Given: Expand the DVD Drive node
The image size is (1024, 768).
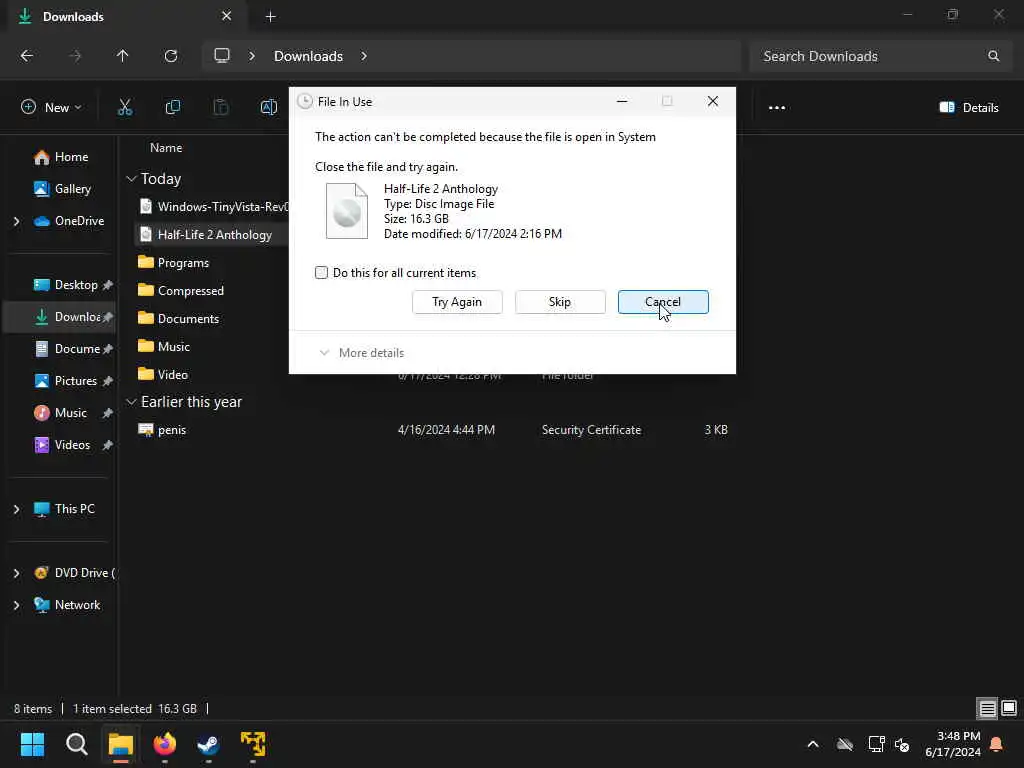Looking at the screenshot, I should pyautogui.click(x=16, y=573).
